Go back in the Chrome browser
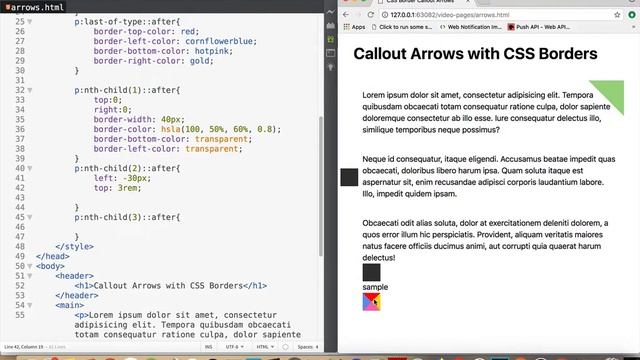The image size is (640, 360). click(346, 15)
